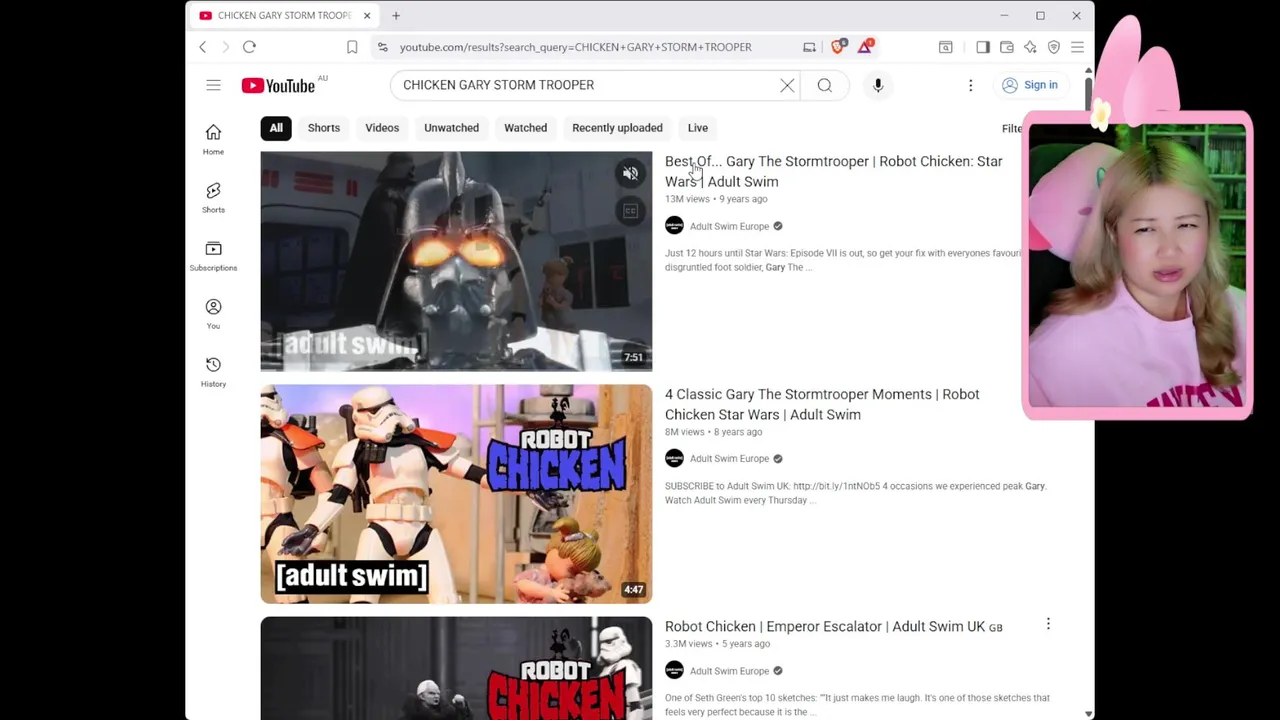This screenshot has width=1280, height=720.
Task: Select the Shorts filter chip
Action: (x=324, y=128)
